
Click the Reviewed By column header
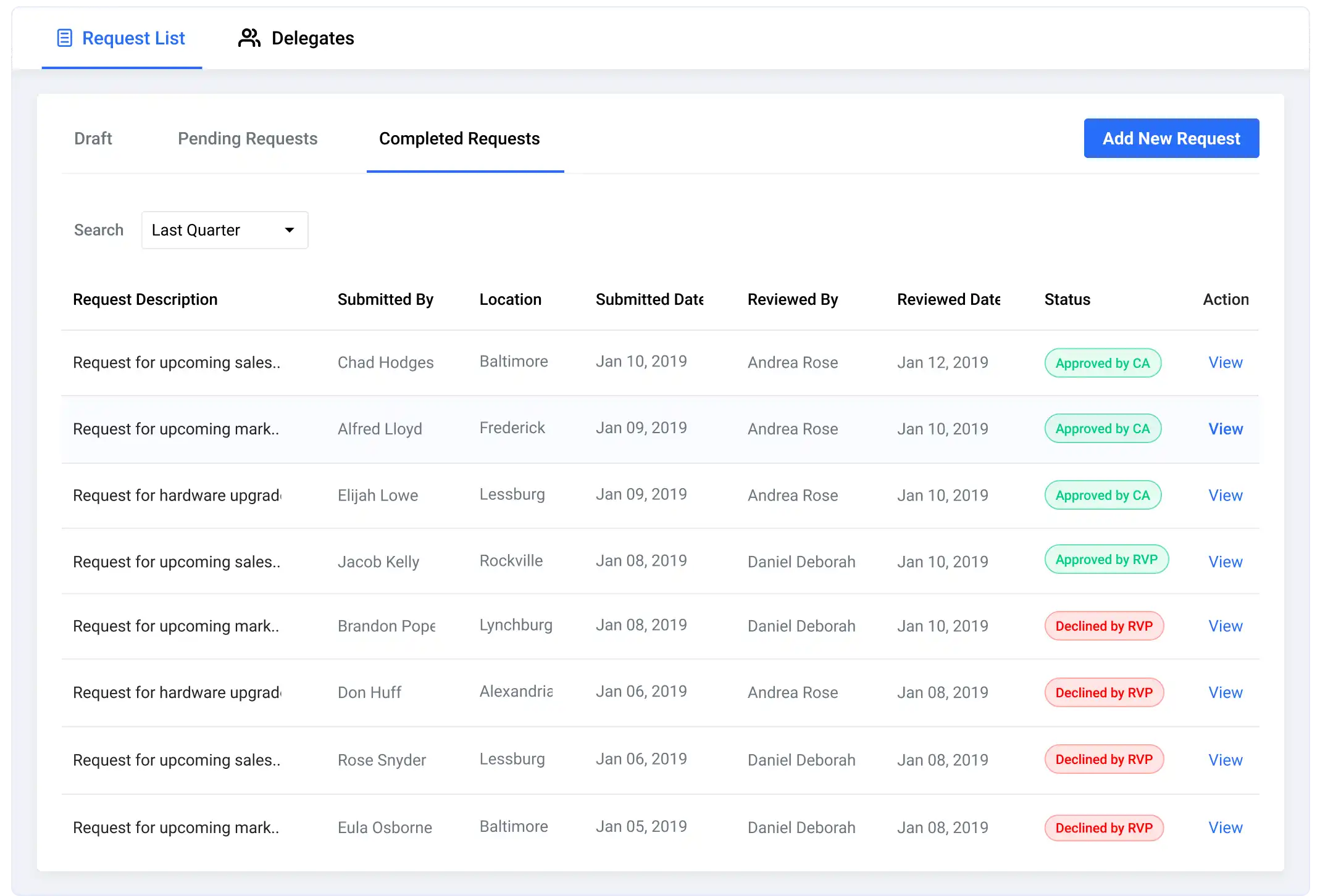click(x=793, y=299)
